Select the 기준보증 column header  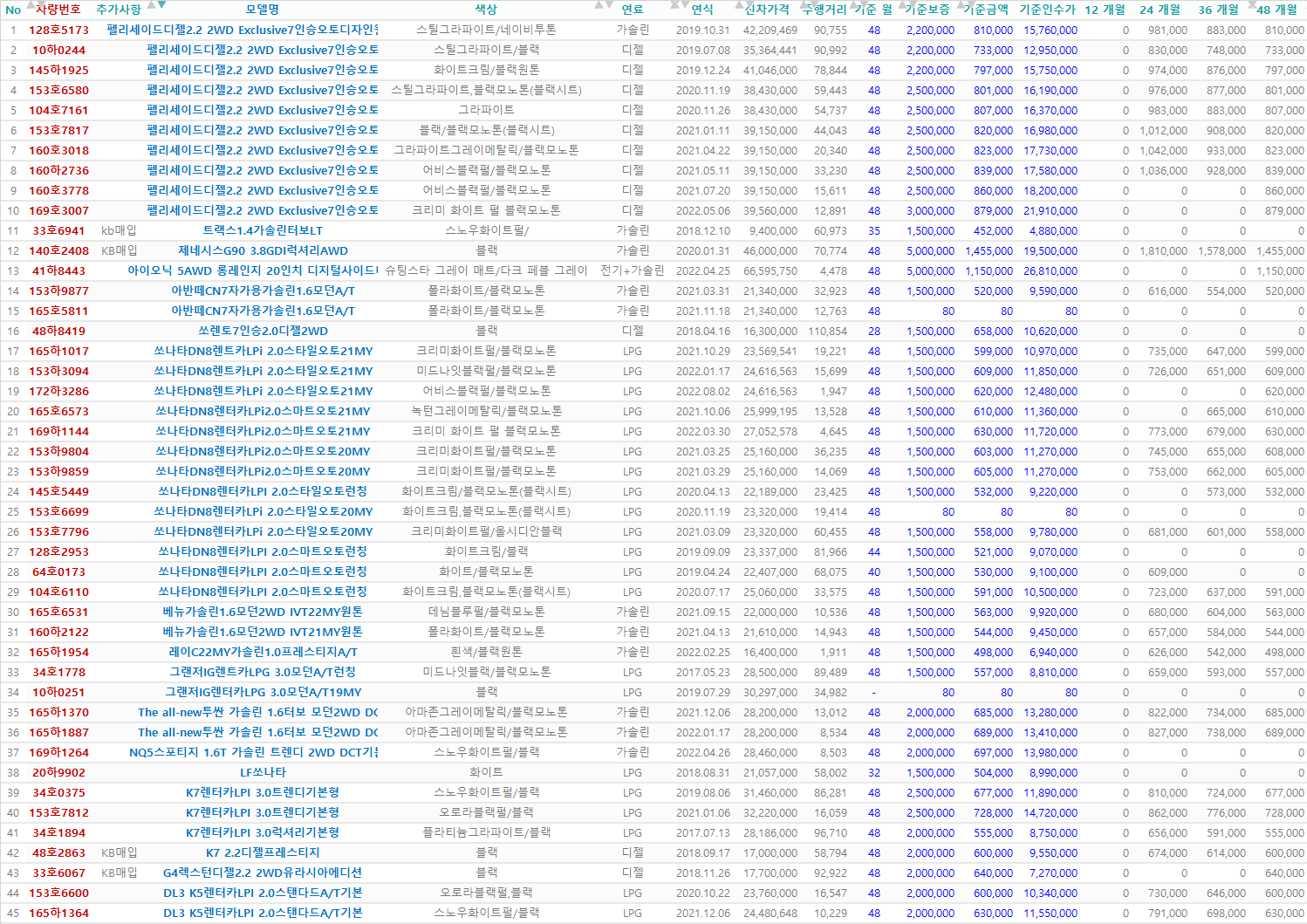927,10
